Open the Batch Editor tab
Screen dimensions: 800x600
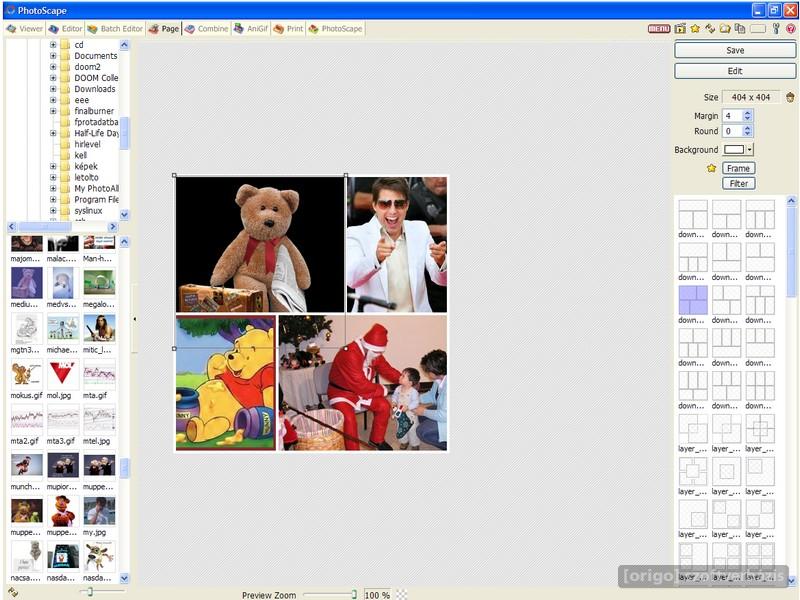coord(115,29)
